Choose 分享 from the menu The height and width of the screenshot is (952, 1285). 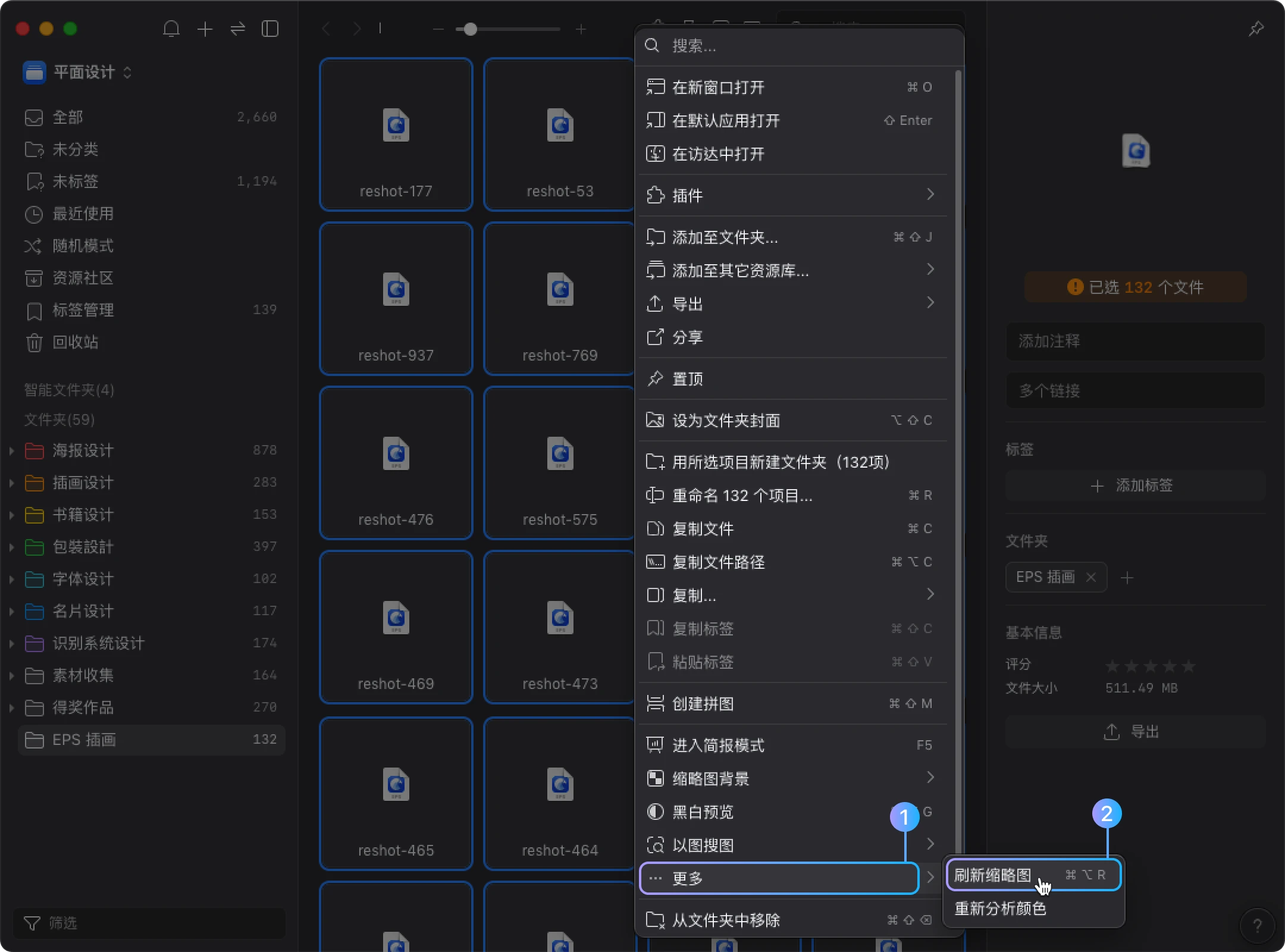(x=793, y=337)
